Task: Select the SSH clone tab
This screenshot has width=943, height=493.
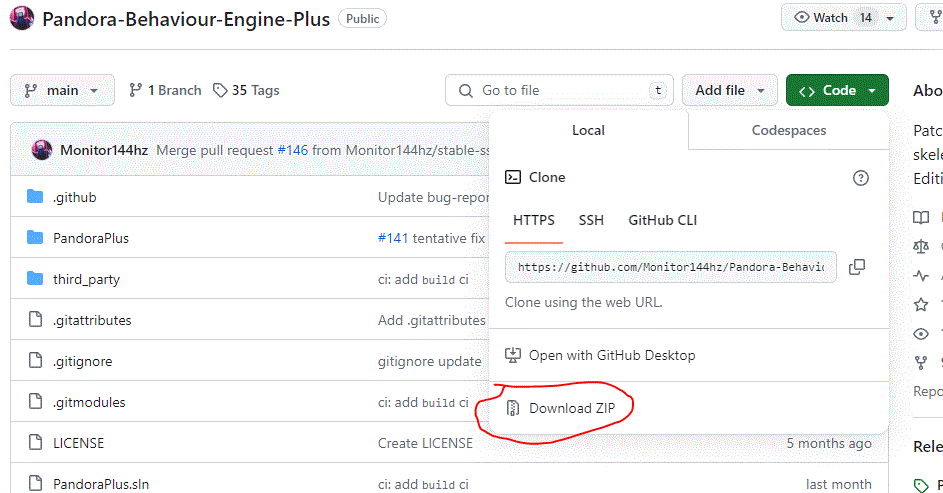Action: [591, 220]
